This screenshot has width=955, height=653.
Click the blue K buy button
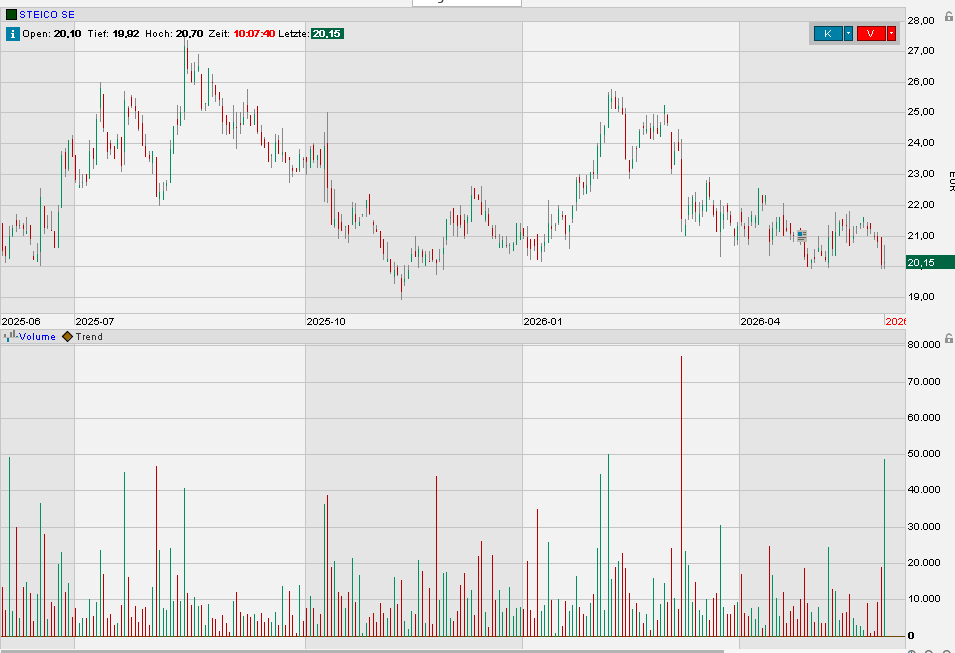click(x=828, y=34)
